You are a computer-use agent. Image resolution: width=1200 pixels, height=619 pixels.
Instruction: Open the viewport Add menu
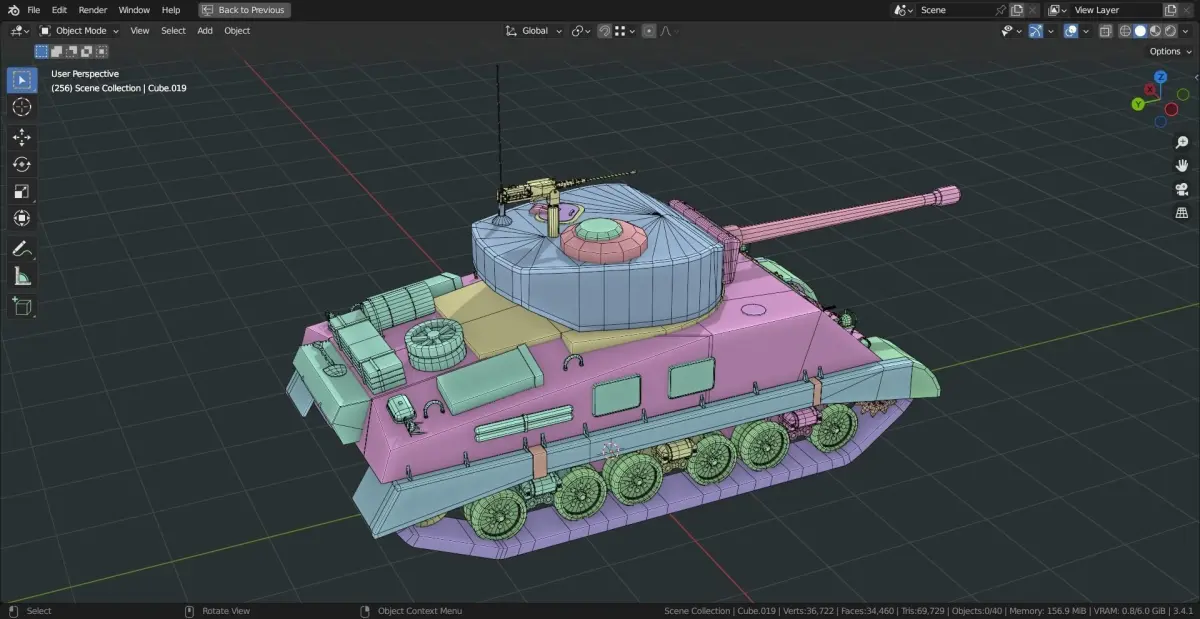[205, 31]
